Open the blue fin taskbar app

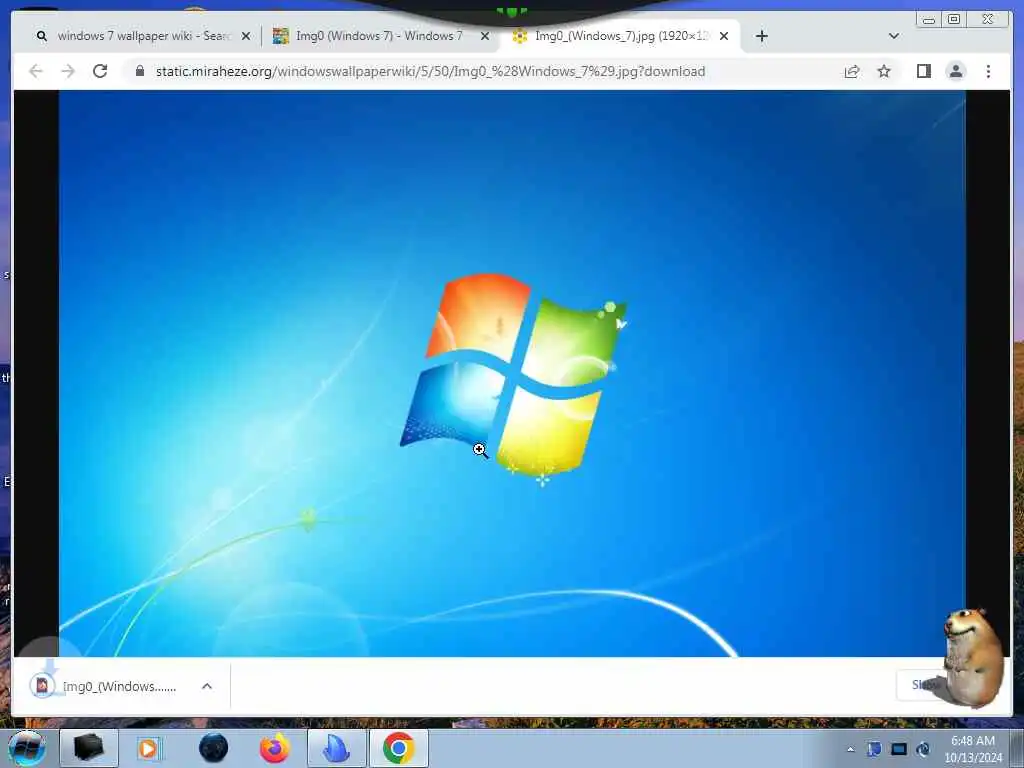(337, 748)
